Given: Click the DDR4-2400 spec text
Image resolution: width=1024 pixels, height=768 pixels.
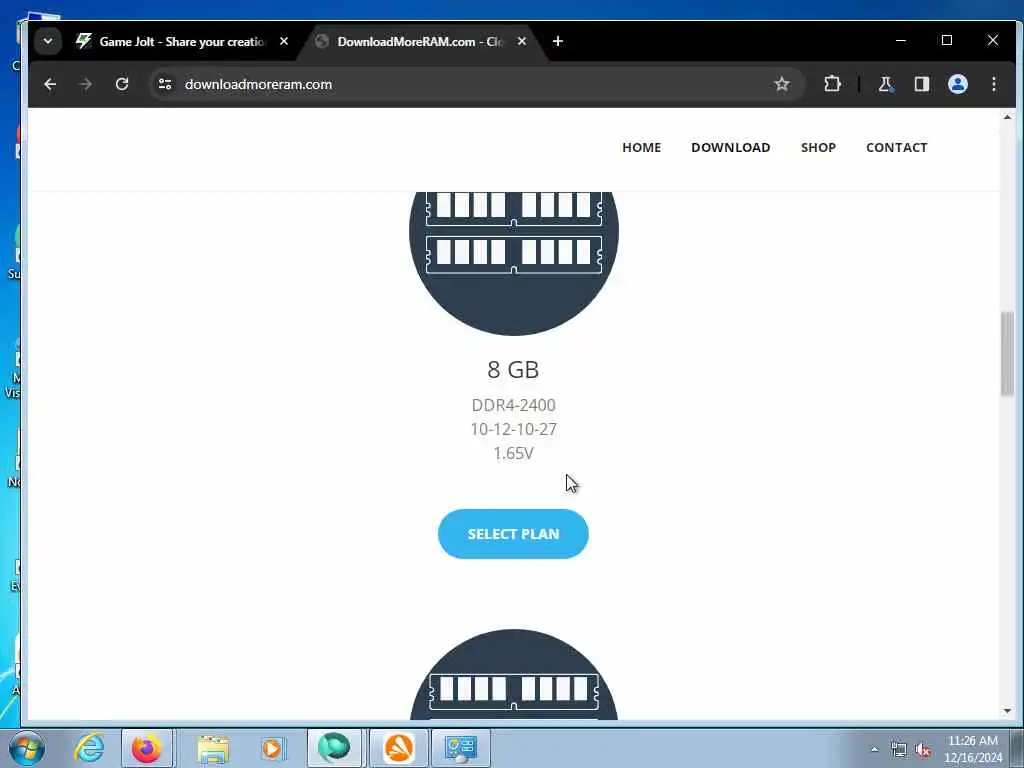Looking at the screenshot, I should coord(513,405).
